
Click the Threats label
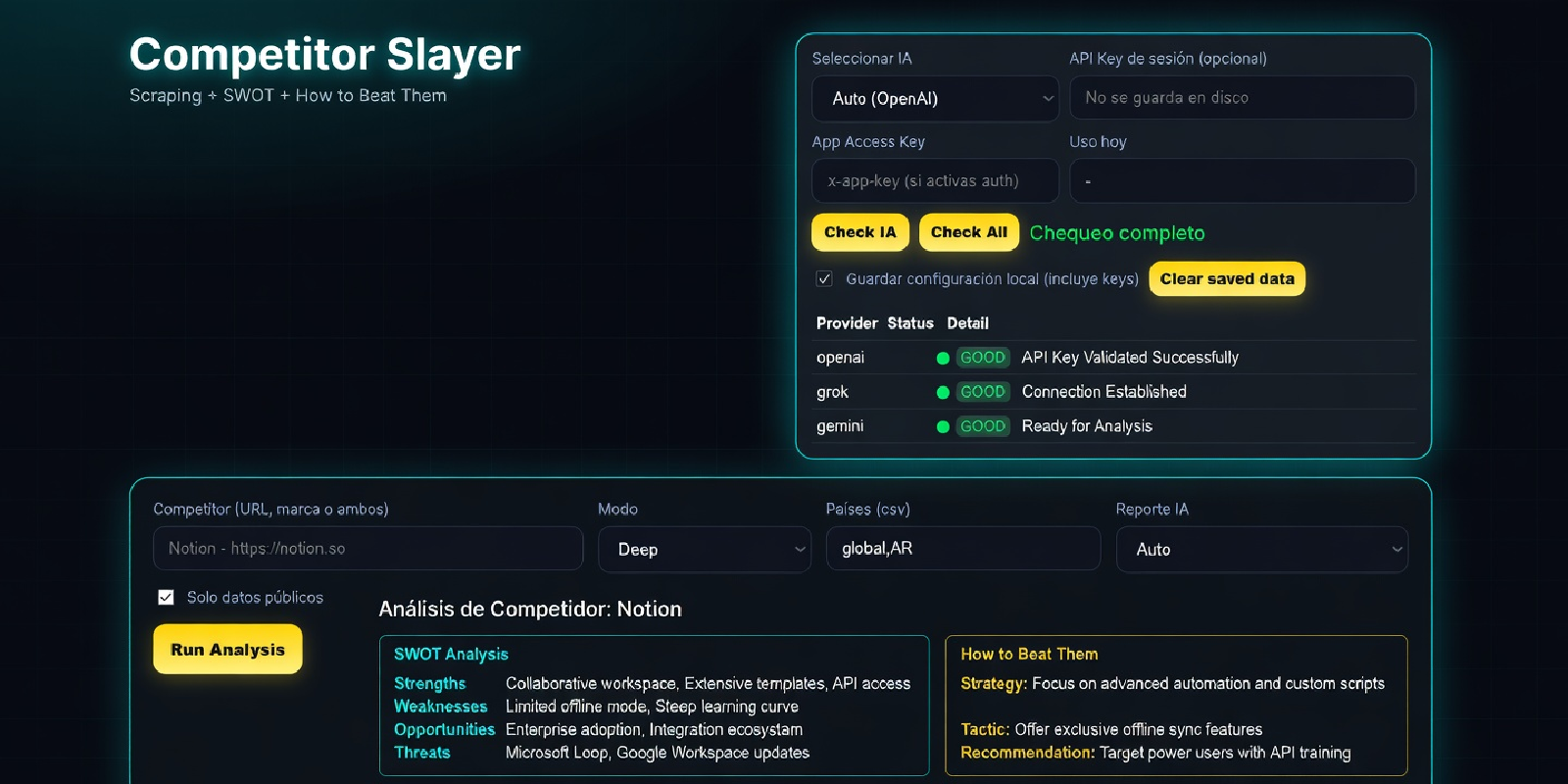tap(421, 753)
